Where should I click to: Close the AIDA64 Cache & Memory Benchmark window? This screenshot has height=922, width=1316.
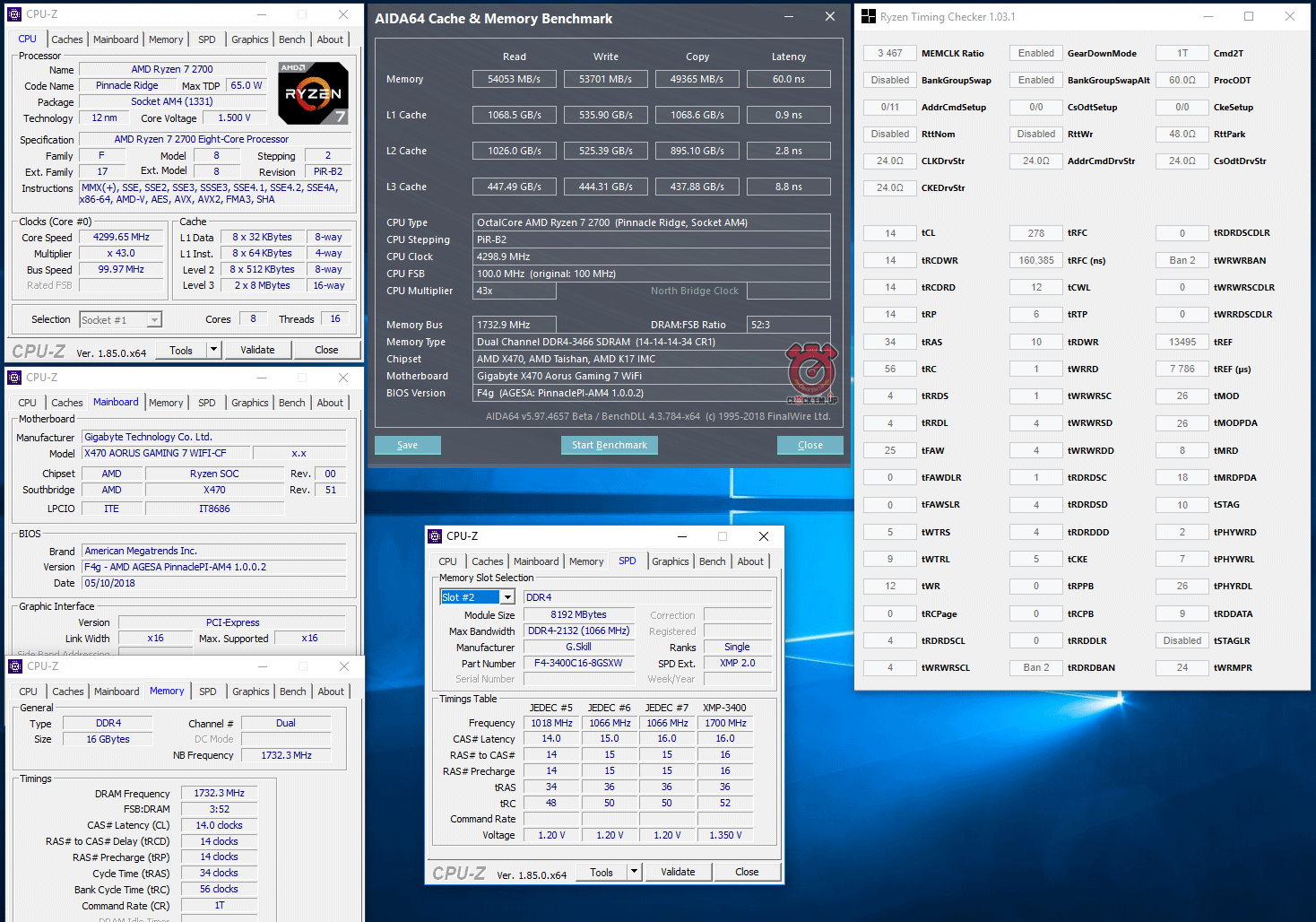coord(830,17)
